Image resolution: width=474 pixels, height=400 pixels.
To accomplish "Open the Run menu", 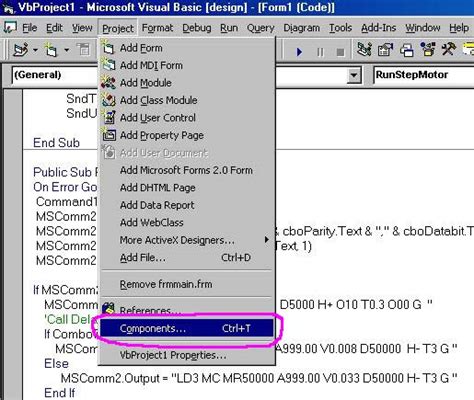I will (229, 28).
